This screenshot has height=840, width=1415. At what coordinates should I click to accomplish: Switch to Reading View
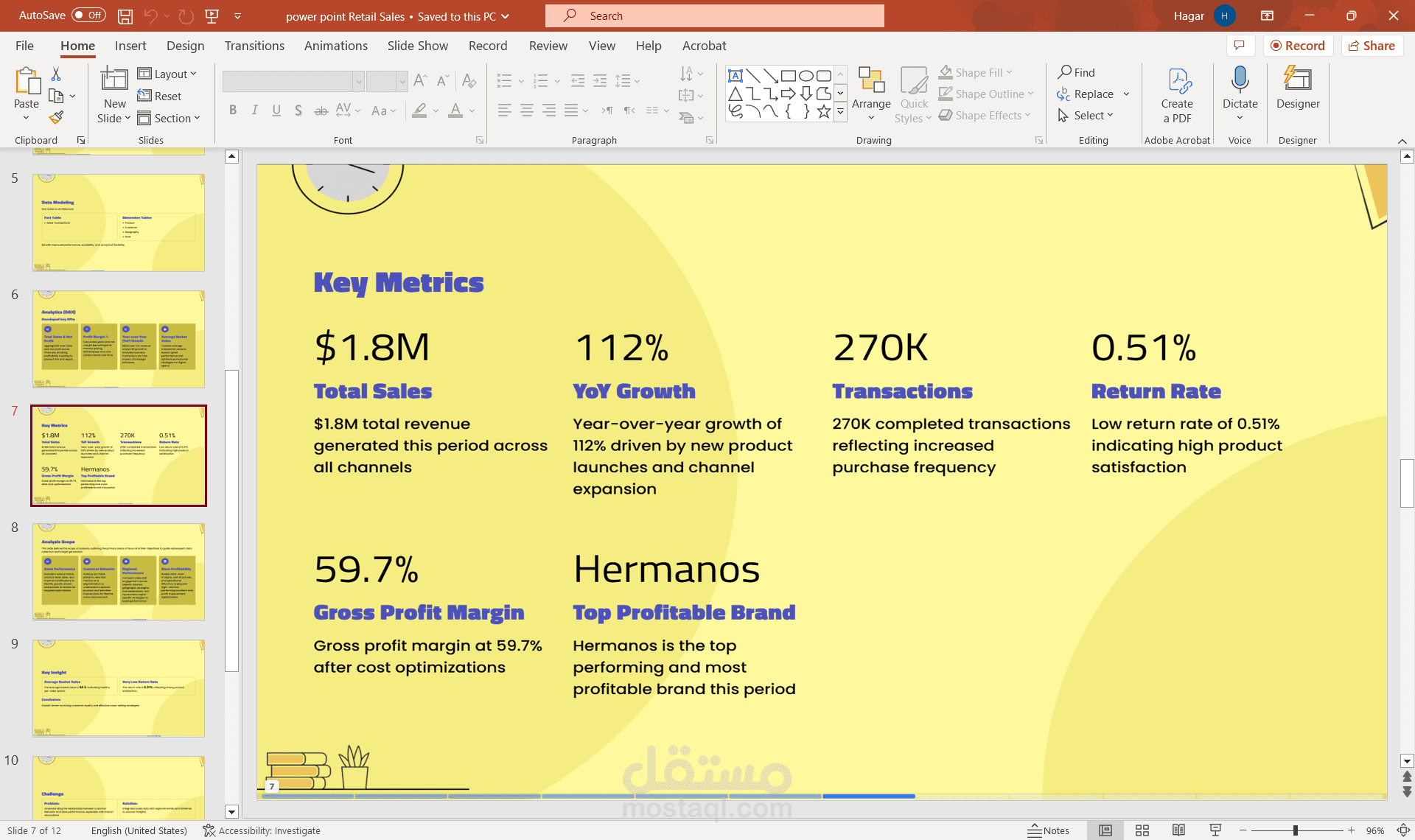pos(1178,830)
